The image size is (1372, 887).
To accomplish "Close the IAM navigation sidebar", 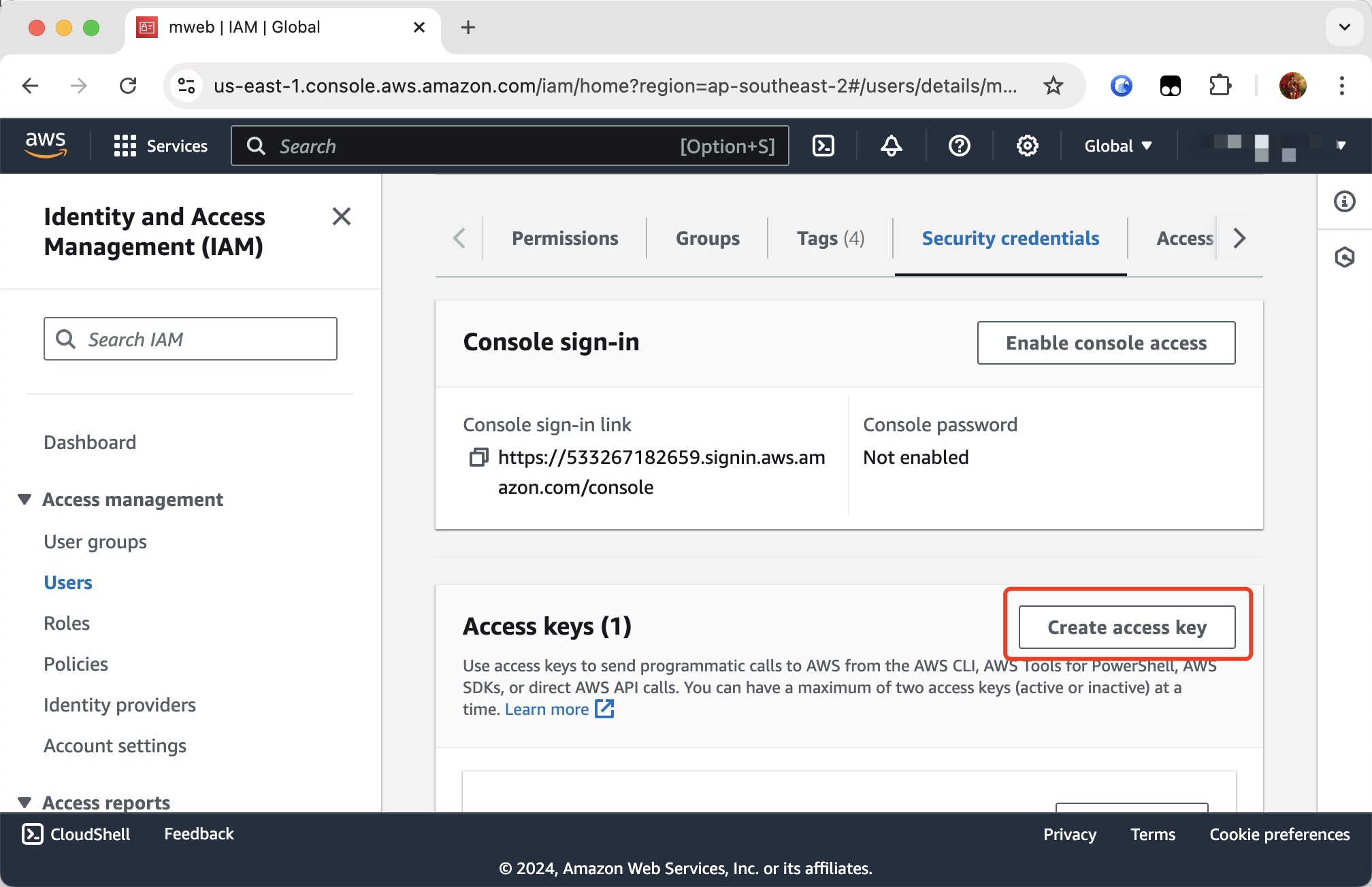I will pos(341,216).
